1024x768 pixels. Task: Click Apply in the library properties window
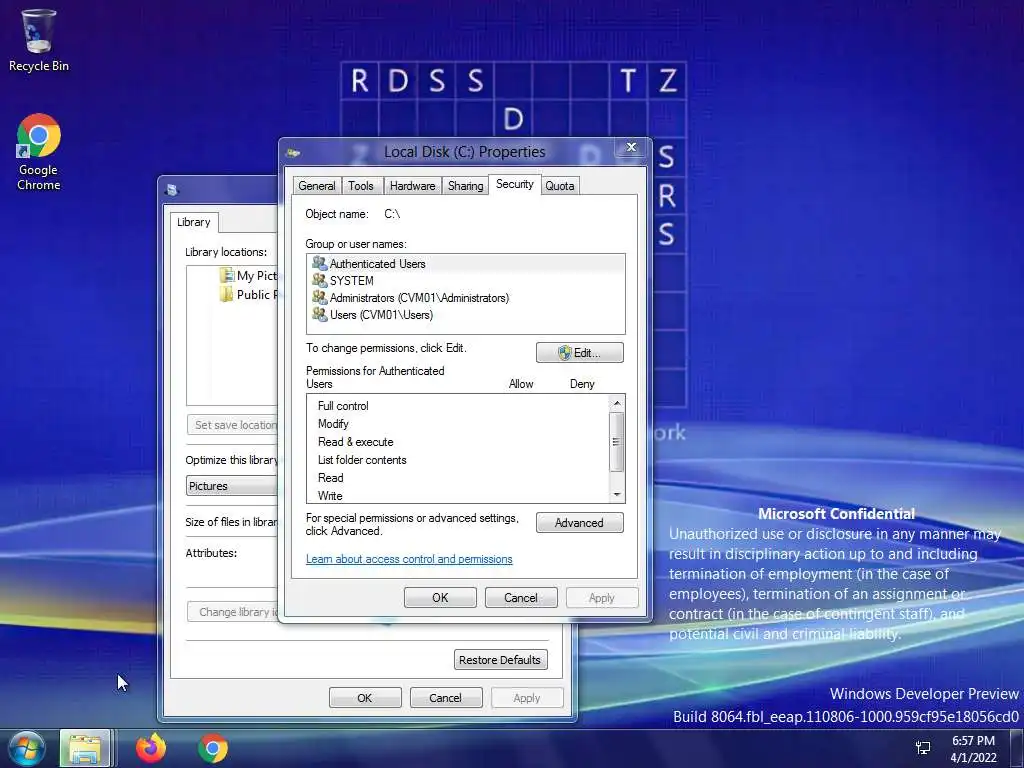tap(526, 697)
